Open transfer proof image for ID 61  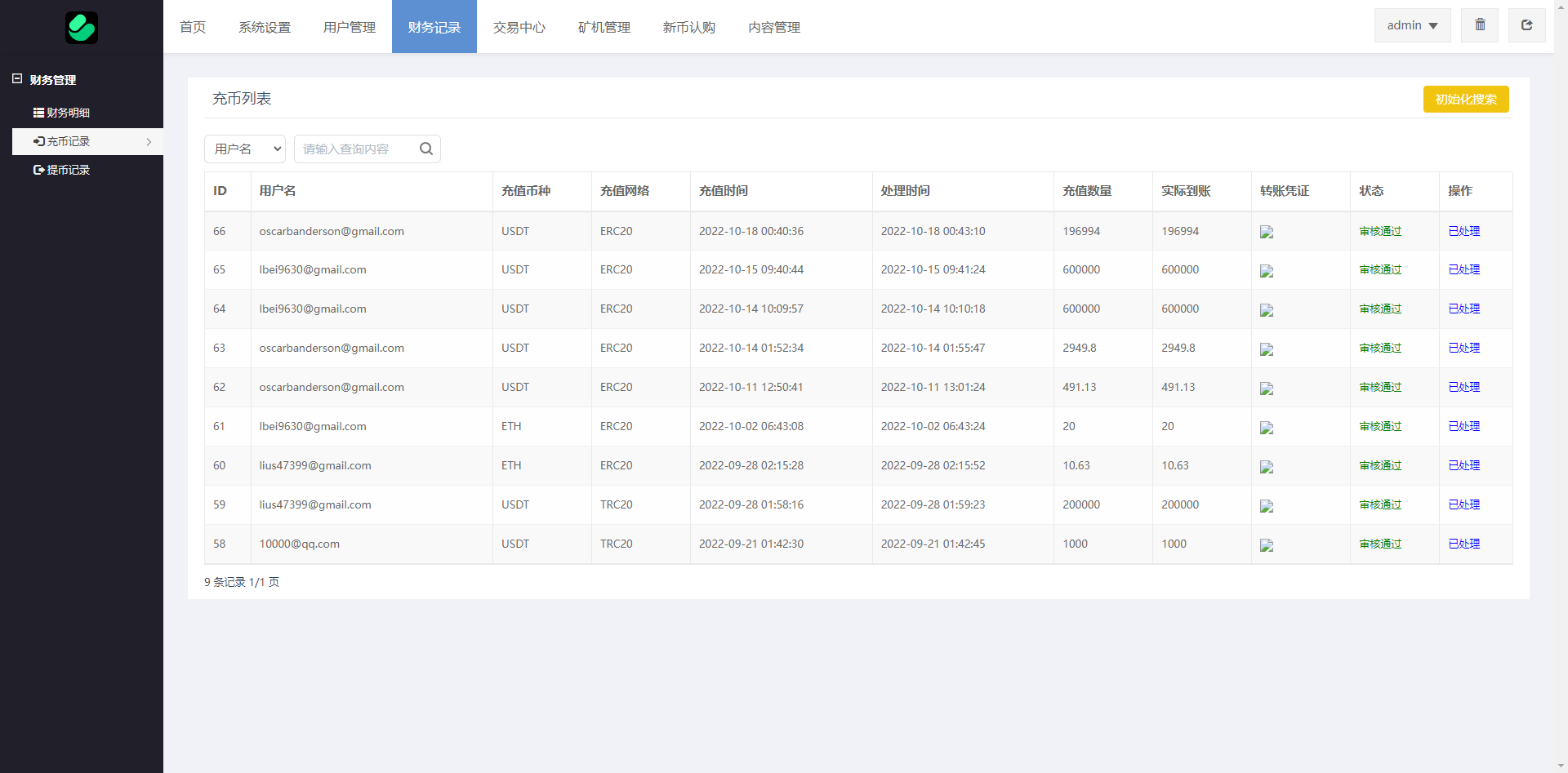[x=1267, y=428]
